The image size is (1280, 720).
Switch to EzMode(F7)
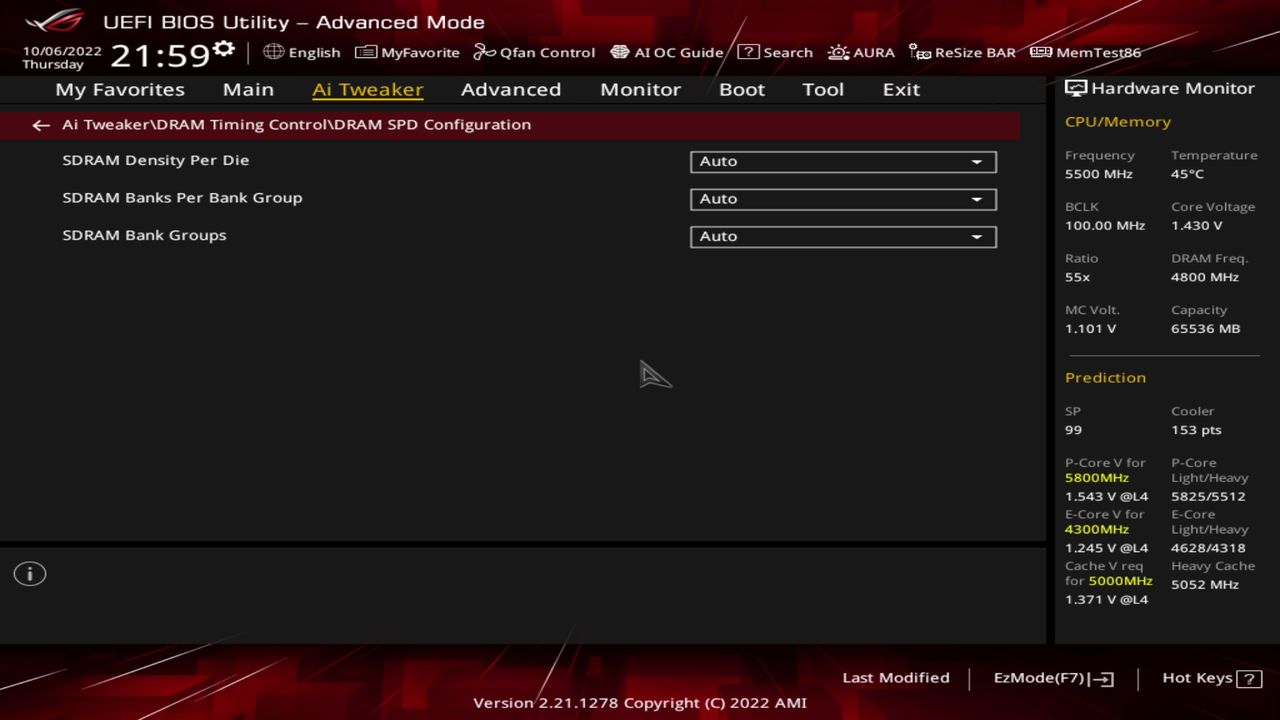pos(1054,678)
